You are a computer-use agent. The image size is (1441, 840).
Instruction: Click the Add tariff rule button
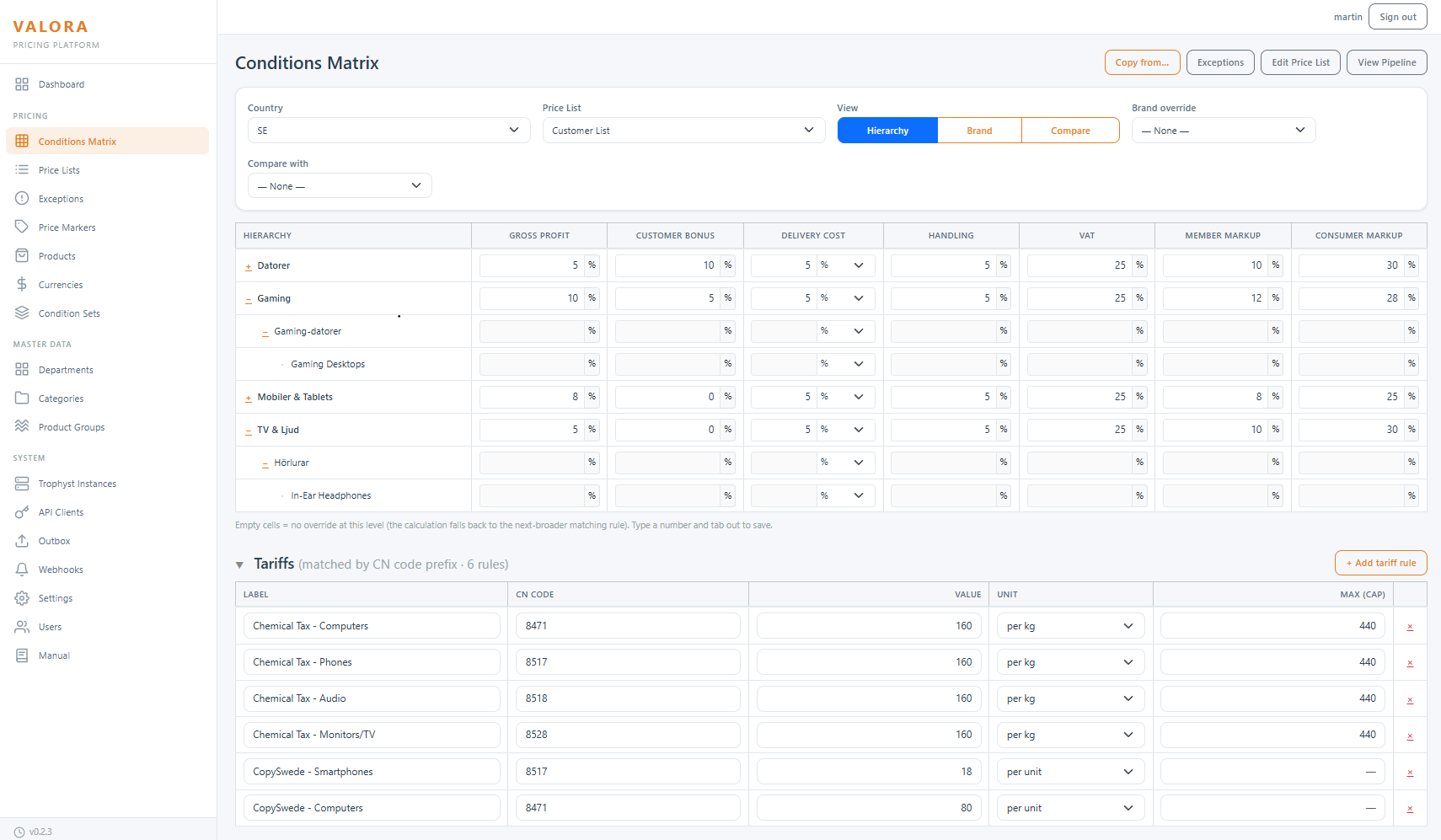tap(1380, 563)
